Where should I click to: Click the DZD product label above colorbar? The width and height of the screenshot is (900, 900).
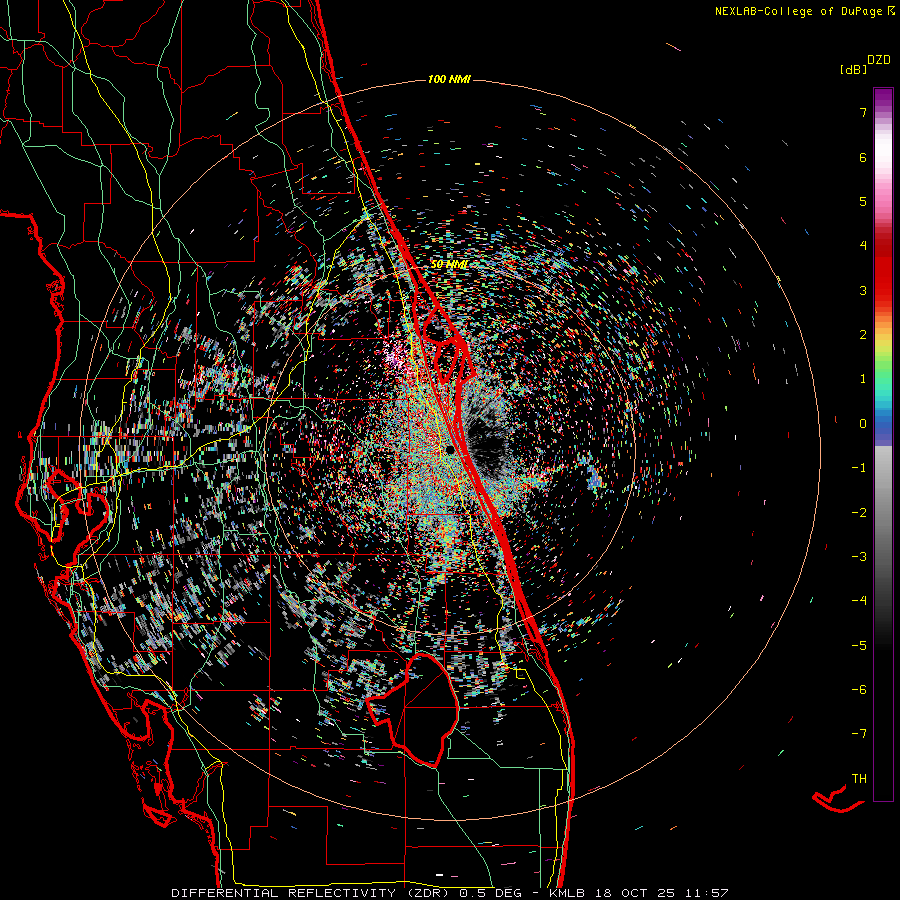(879, 59)
